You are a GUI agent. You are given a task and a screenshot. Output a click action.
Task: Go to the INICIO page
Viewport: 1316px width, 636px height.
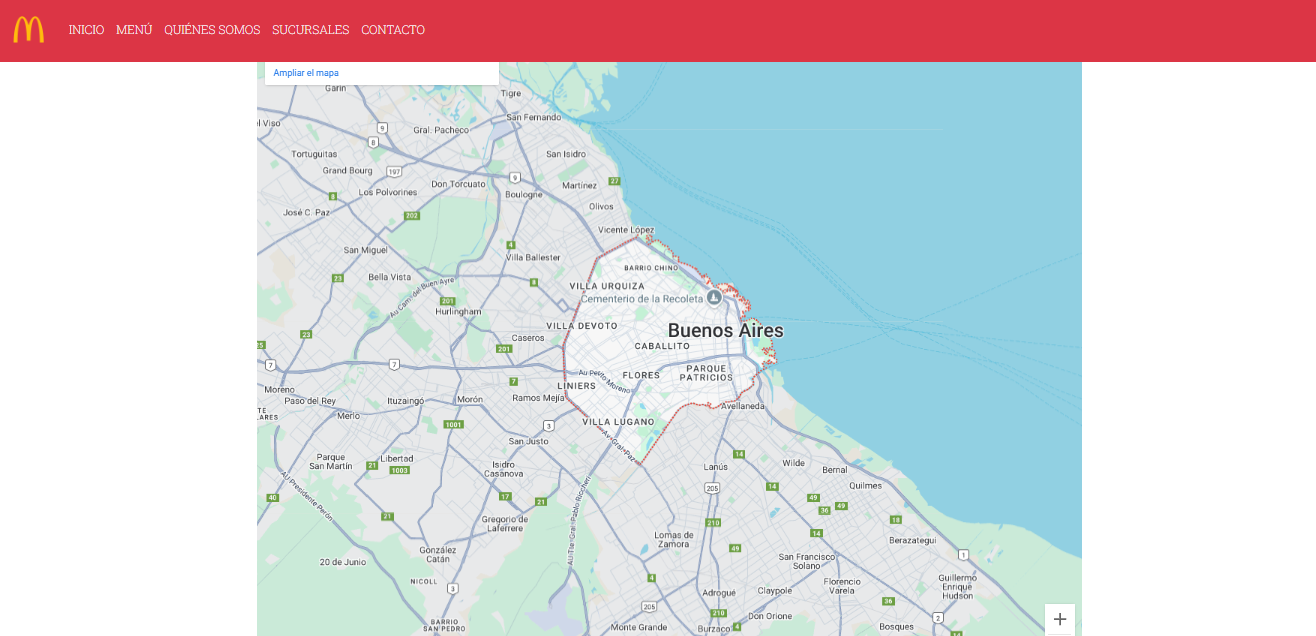(x=86, y=30)
